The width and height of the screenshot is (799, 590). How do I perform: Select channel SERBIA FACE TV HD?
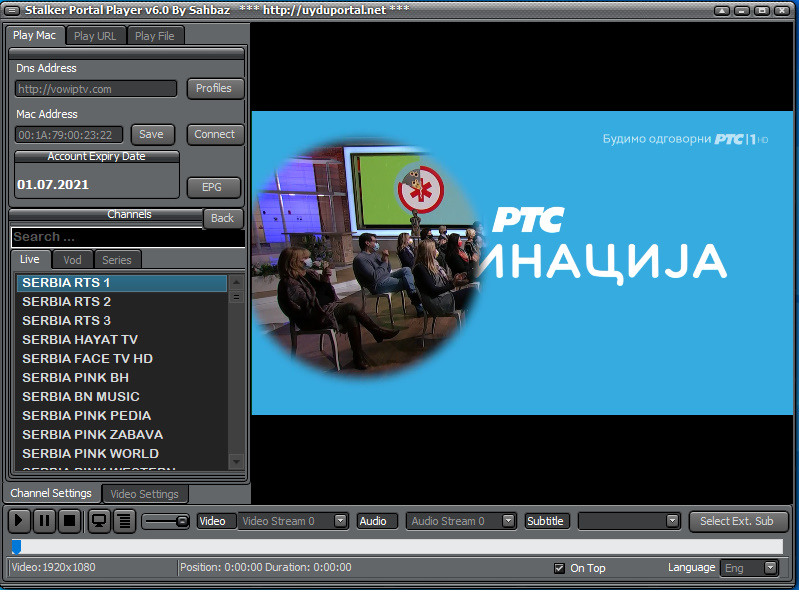click(x=122, y=359)
